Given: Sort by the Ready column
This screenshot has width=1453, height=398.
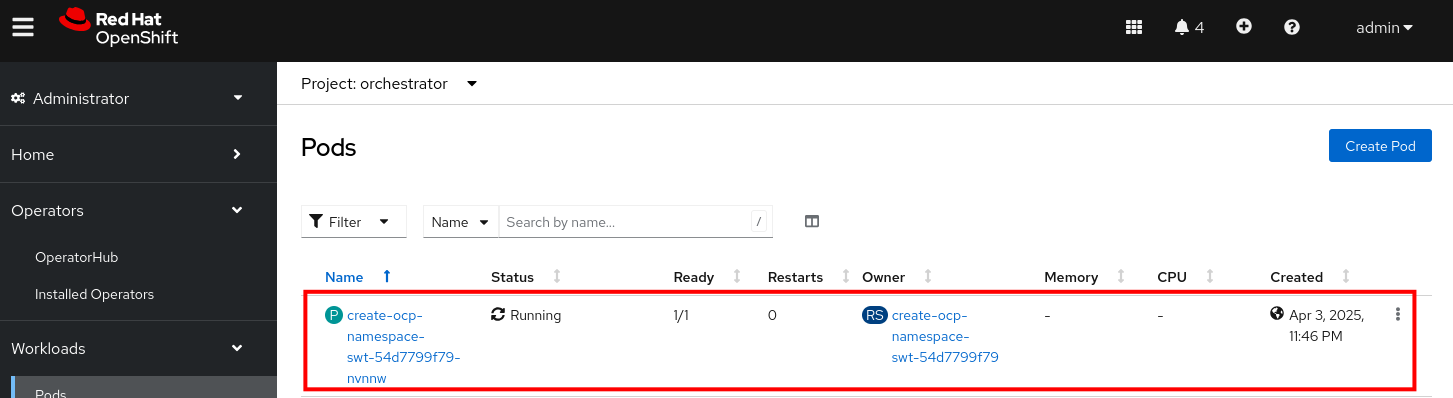Looking at the screenshot, I should [708, 277].
